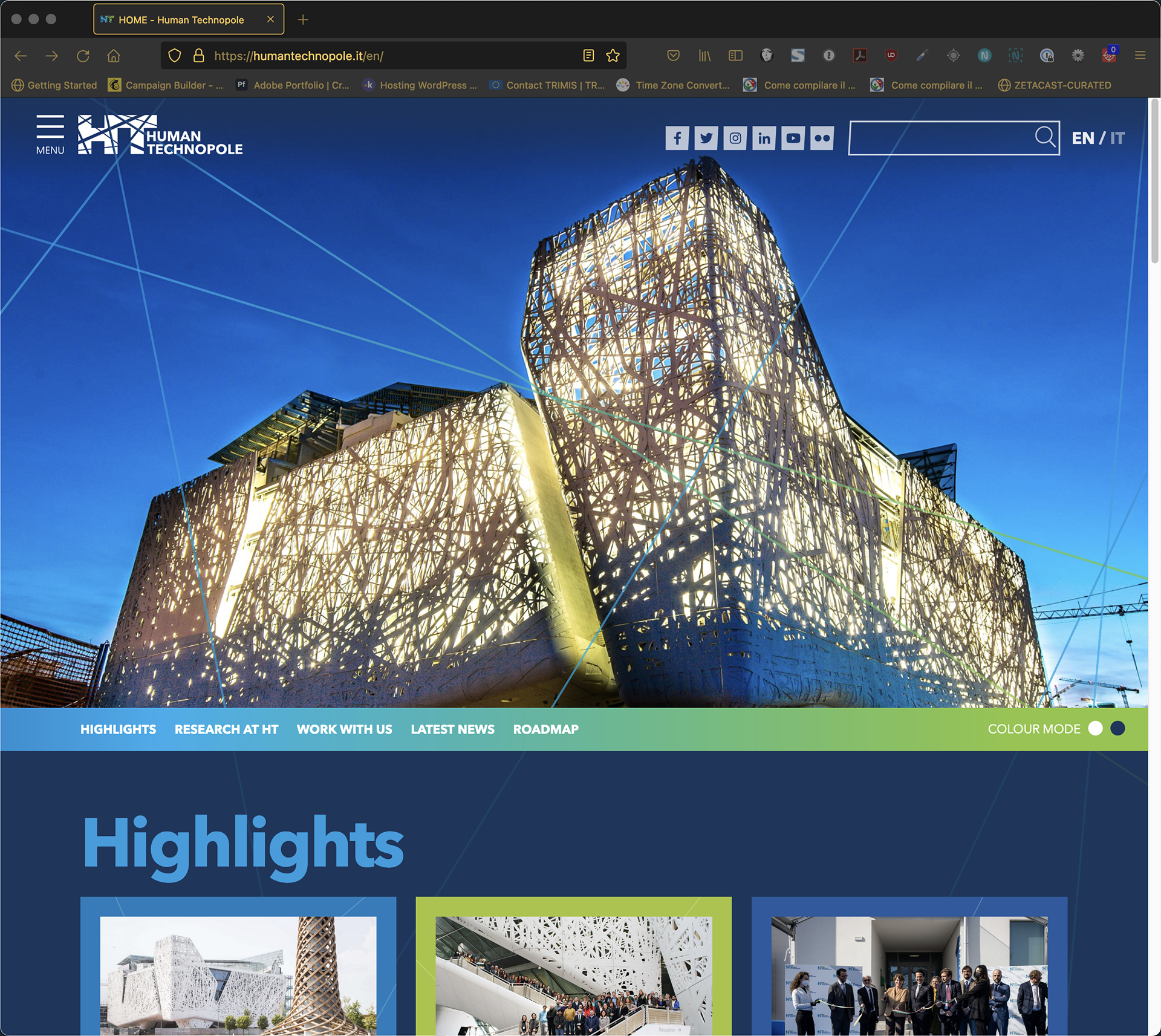The image size is (1161, 1036).
Task: Open the Contact TRIMIS bookmark
Action: [x=548, y=85]
